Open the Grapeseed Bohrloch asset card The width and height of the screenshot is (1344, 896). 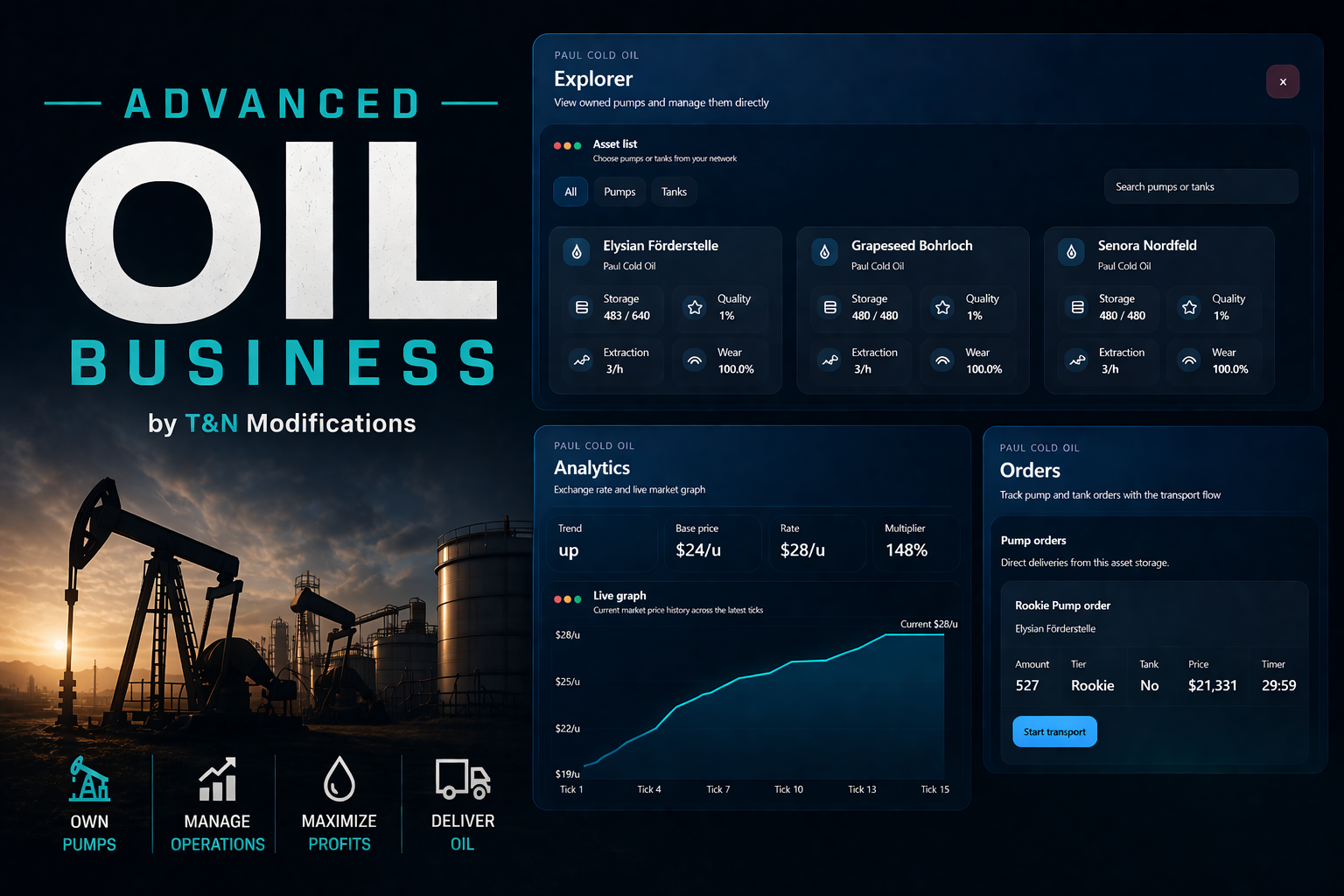[x=913, y=310]
